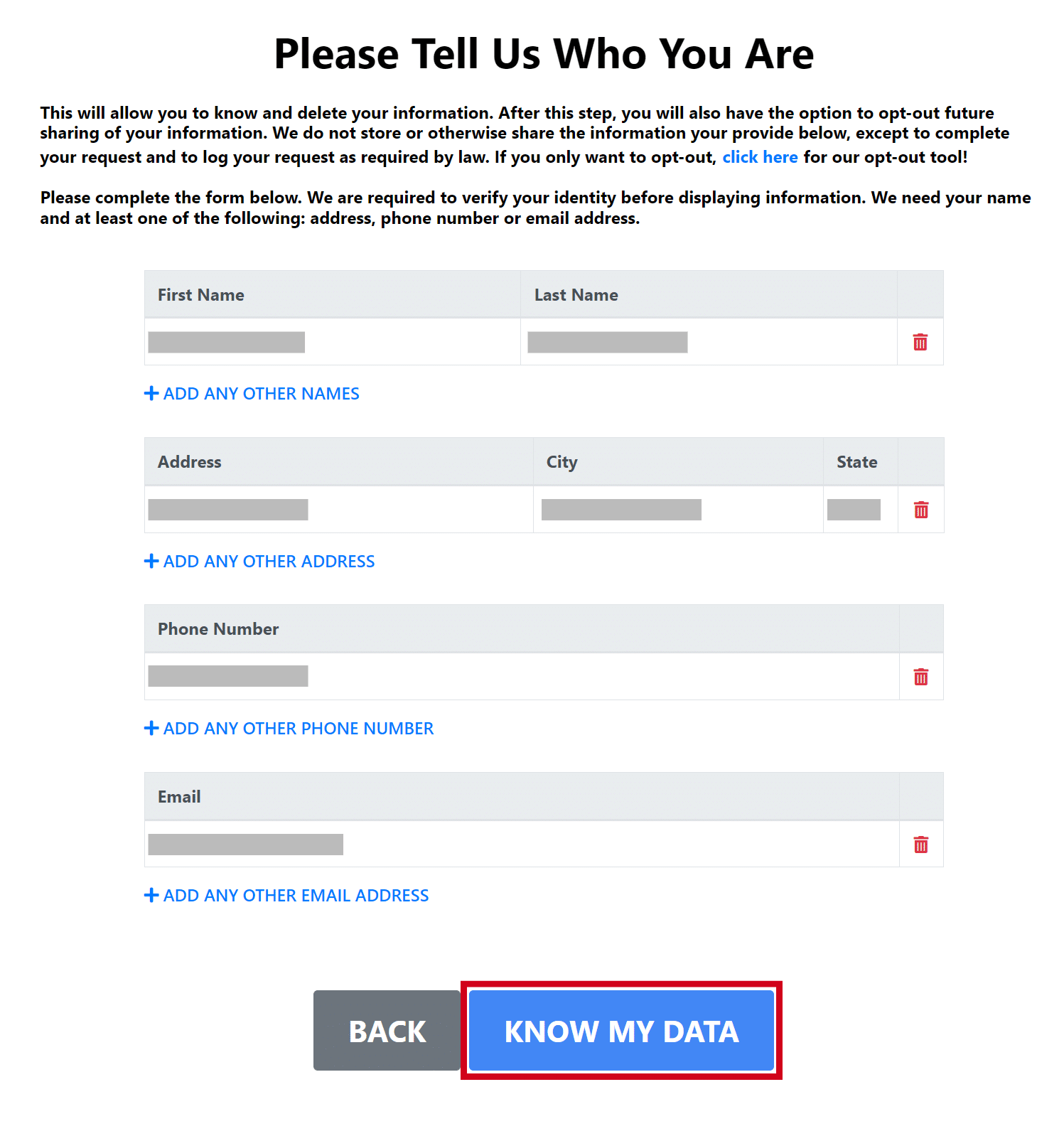Screen dimensions: 1064x1136
Task: Click the Know My Data button
Action: click(621, 1031)
